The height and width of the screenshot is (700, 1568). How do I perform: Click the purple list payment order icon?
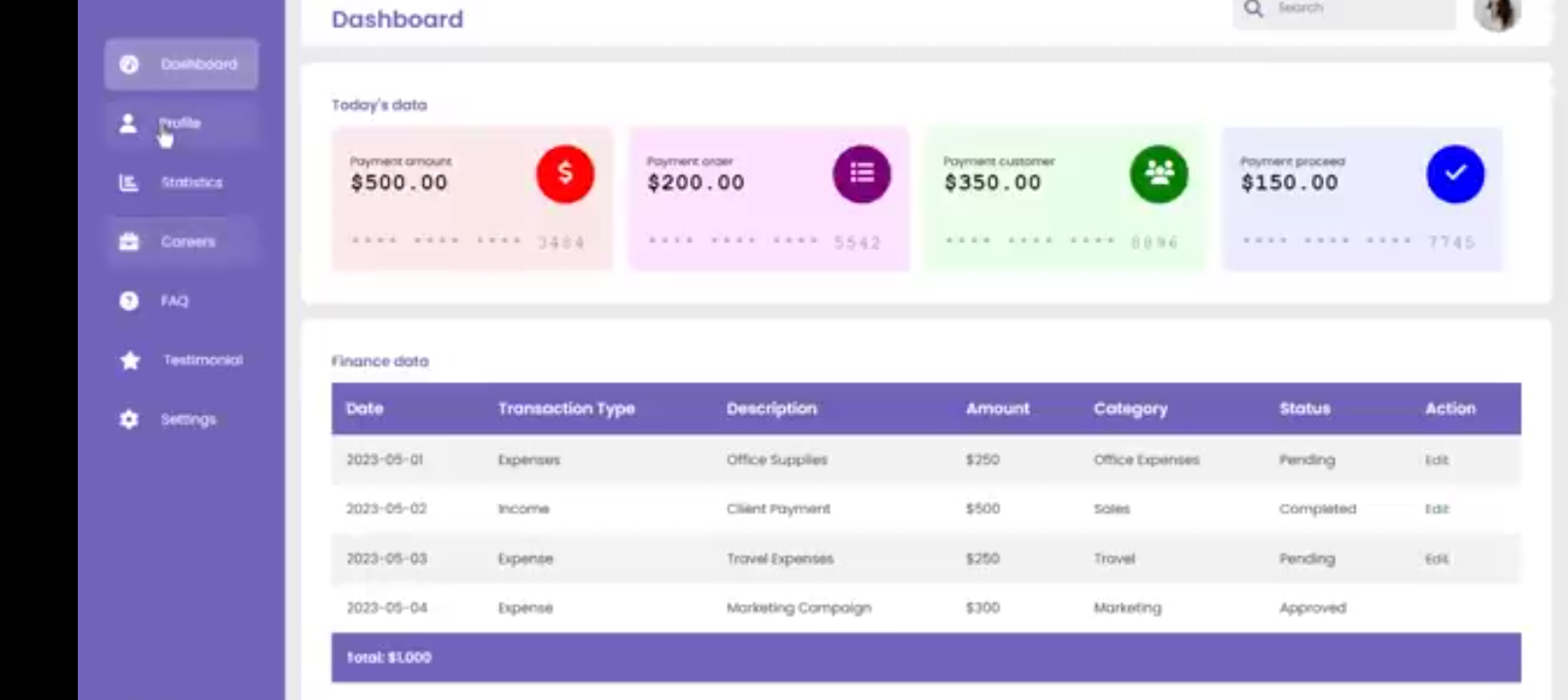click(x=862, y=174)
